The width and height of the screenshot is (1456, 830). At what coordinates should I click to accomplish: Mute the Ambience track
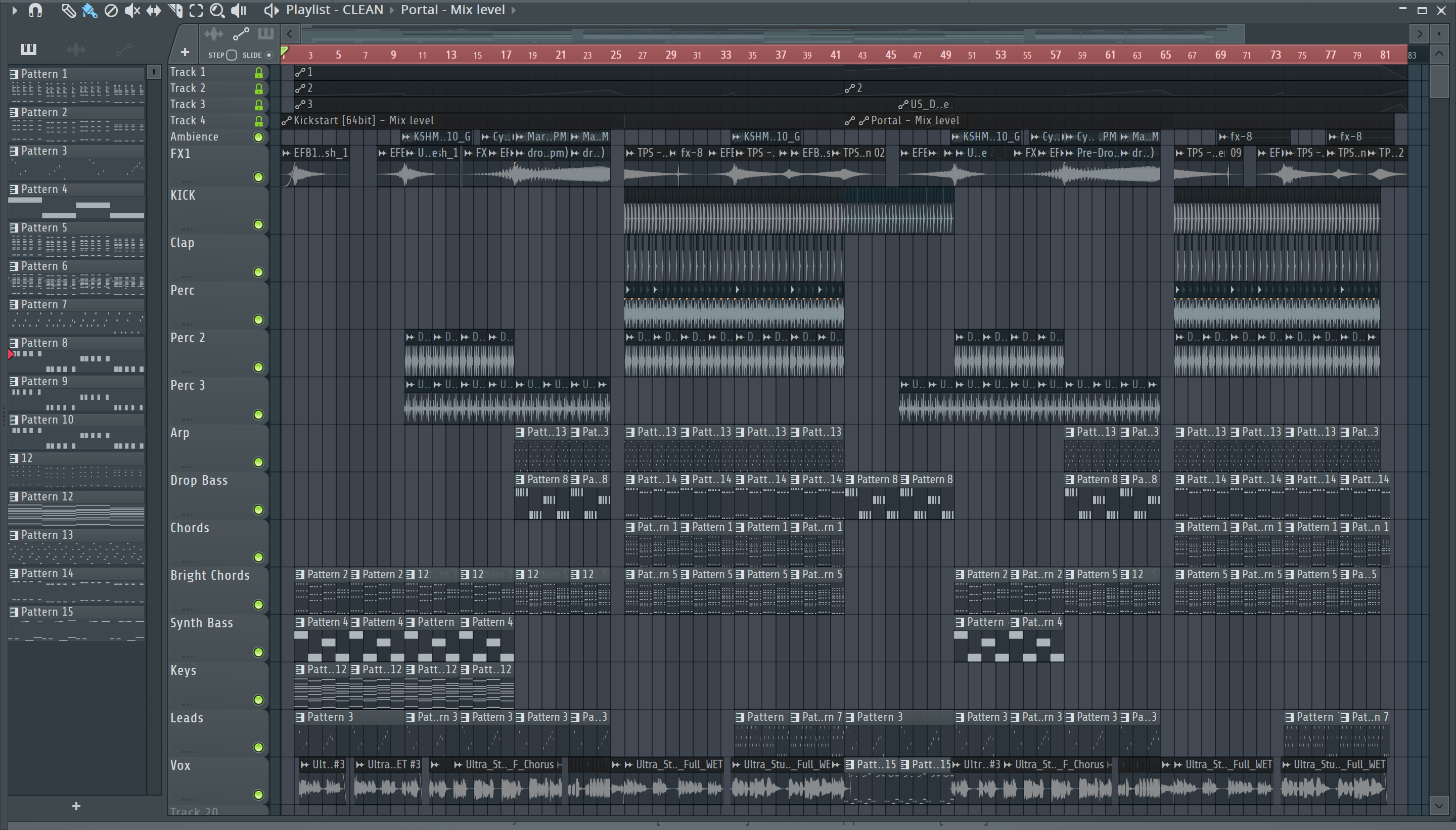coord(258,137)
